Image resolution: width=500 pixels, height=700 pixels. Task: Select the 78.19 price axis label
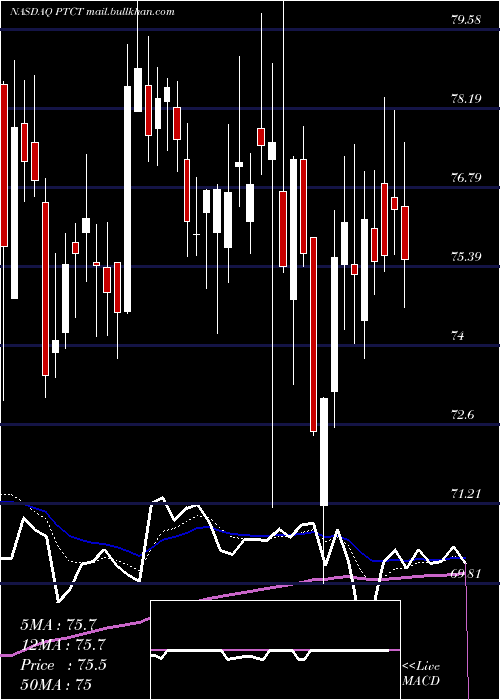tap(466, 99)
